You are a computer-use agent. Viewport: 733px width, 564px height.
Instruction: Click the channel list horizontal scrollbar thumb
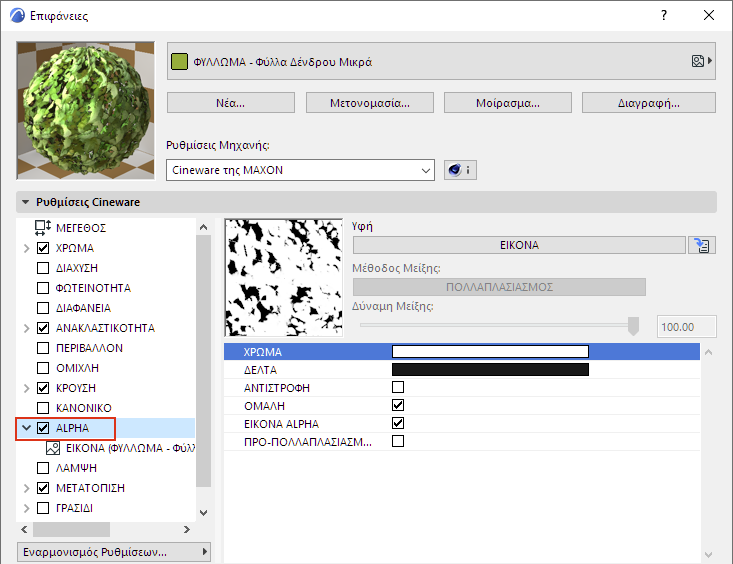(x=71, y=529)
